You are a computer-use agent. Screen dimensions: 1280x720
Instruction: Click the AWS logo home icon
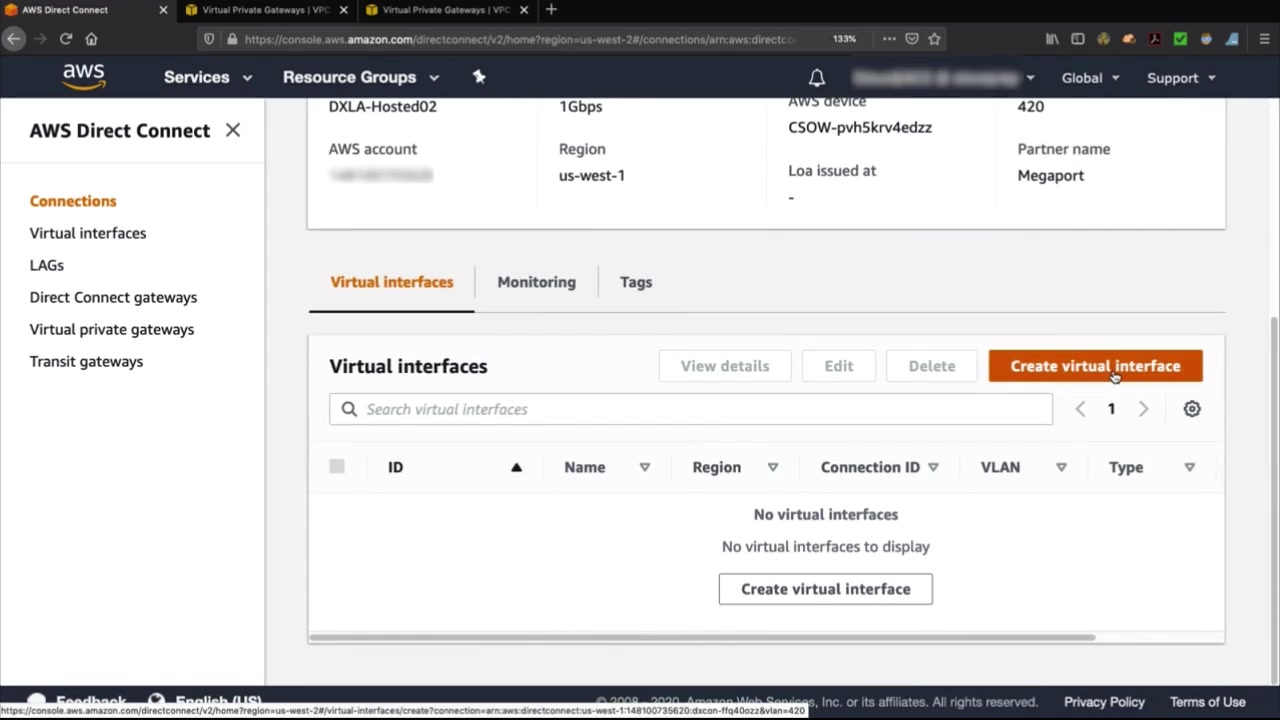(x=84, y=76)
